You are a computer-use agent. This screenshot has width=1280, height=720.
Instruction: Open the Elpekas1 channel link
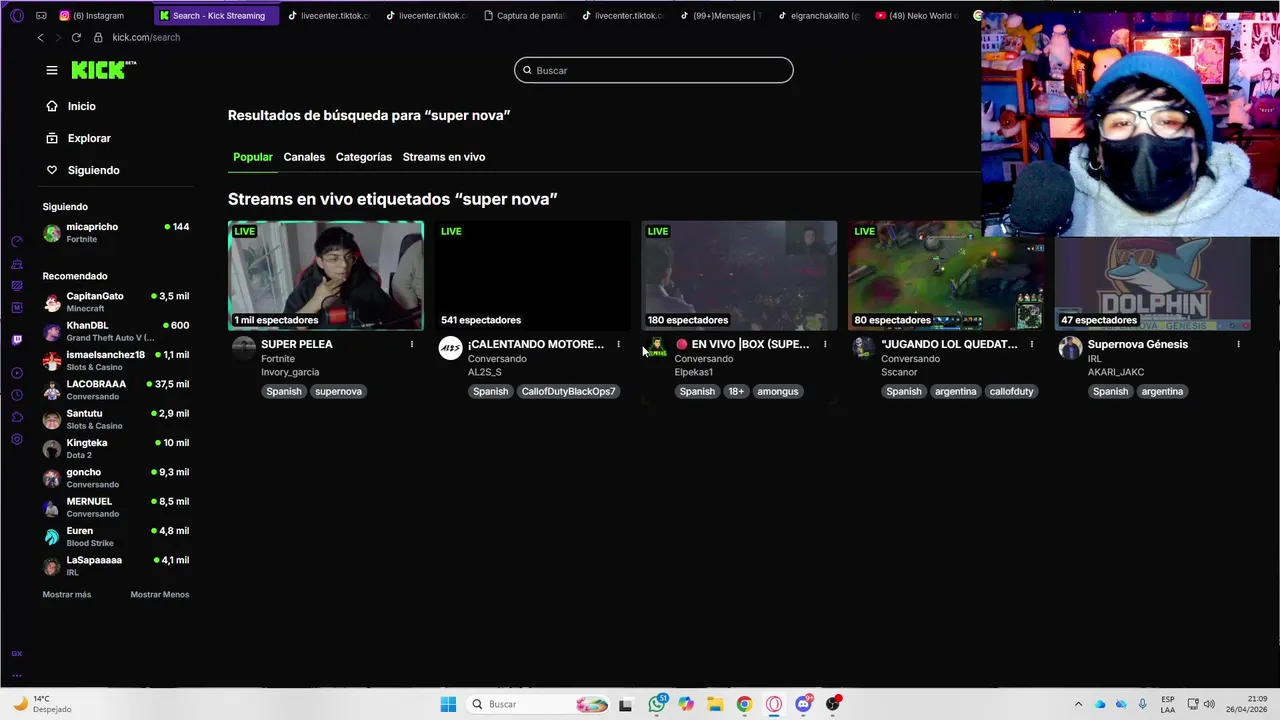(x=694, y=372)
